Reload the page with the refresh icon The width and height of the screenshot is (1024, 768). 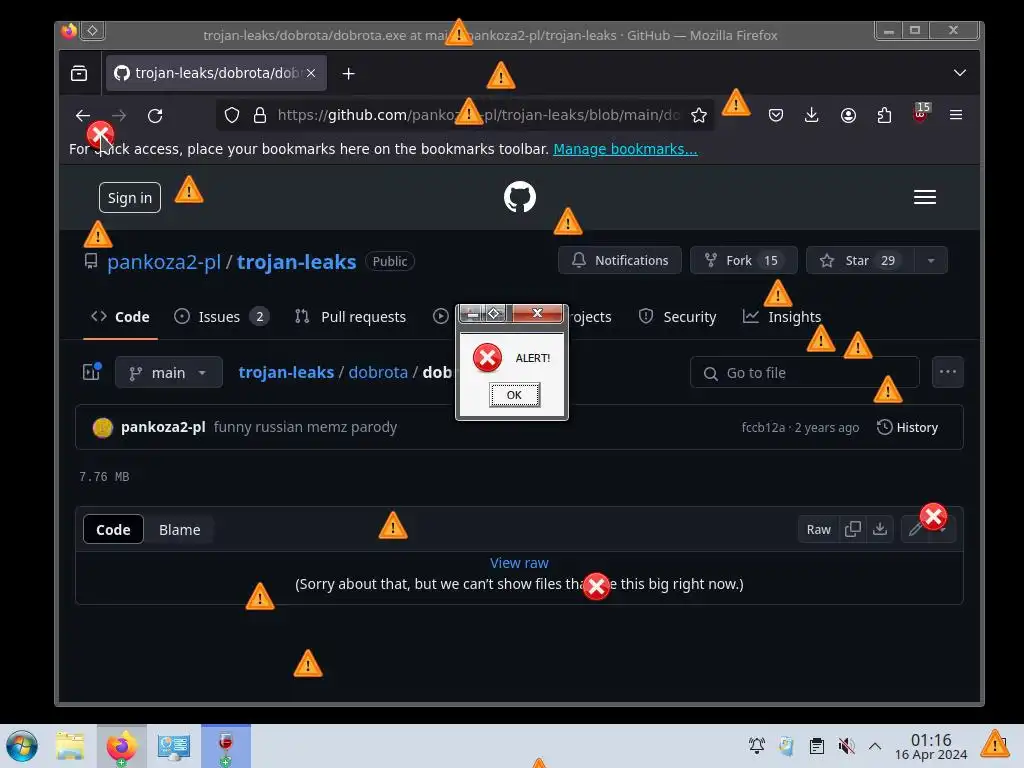click(155, 116)
